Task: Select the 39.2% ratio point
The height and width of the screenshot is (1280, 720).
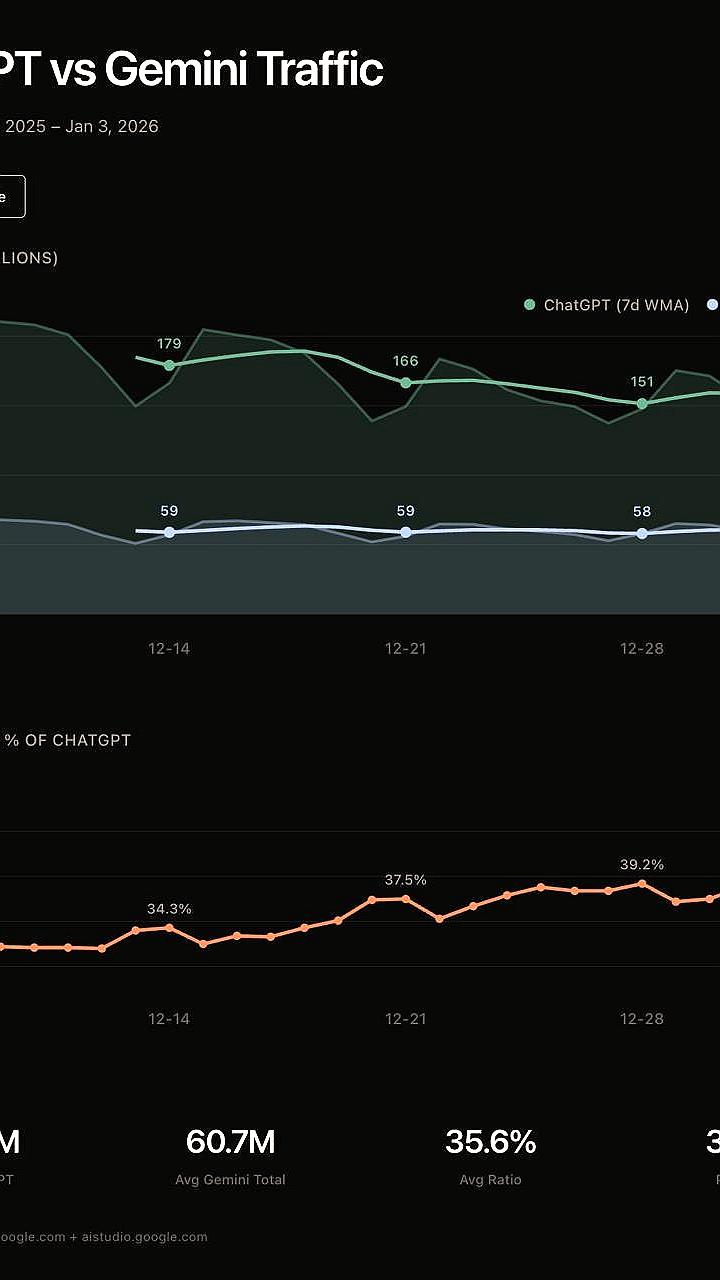Action: pos(642,884)
